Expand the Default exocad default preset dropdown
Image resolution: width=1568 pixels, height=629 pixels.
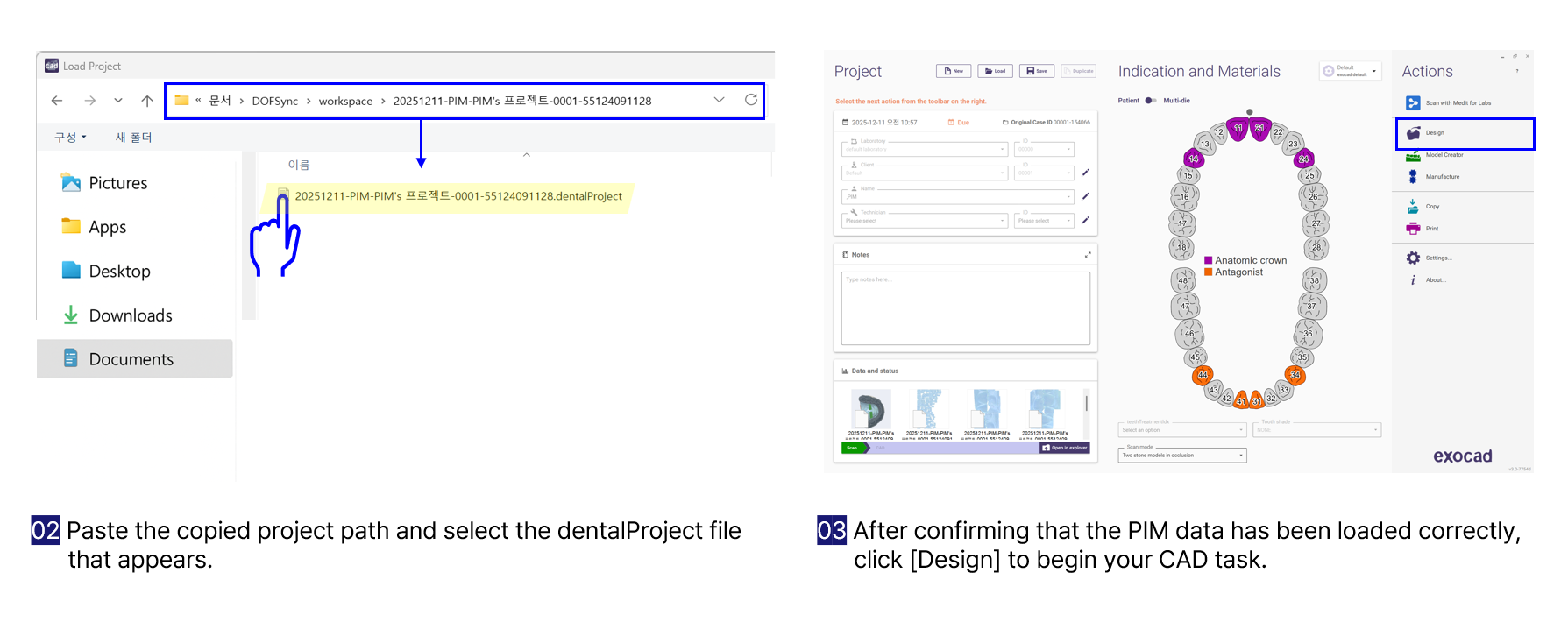click(x=1351, y=72)
